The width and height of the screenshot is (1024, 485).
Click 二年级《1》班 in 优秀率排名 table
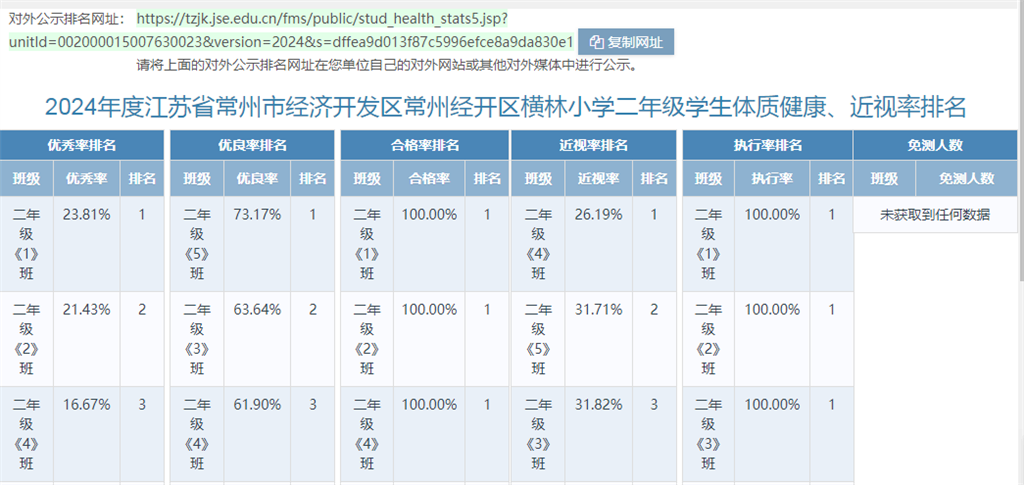pyautogui.click(x=27, y=244)
